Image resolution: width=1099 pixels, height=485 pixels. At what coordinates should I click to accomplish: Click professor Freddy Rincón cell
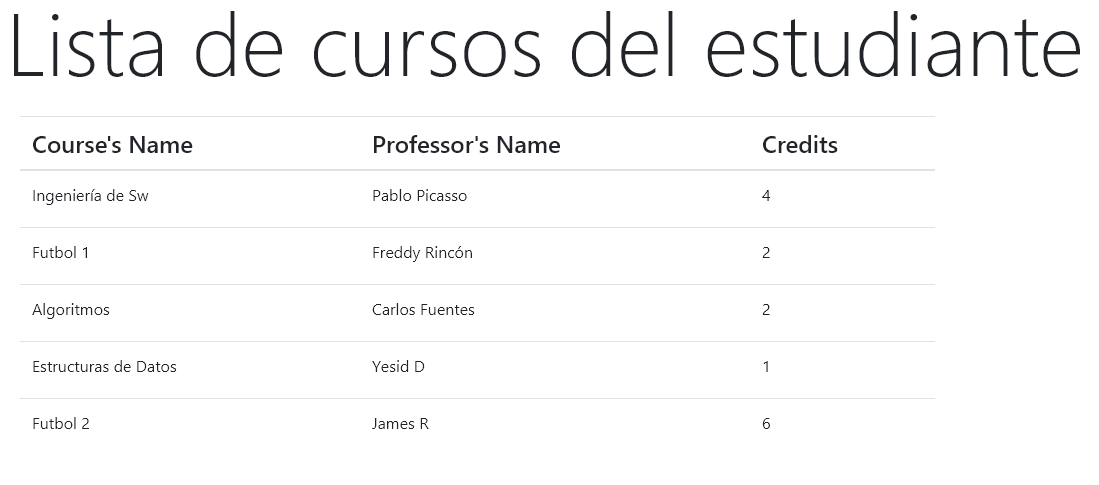422,253
